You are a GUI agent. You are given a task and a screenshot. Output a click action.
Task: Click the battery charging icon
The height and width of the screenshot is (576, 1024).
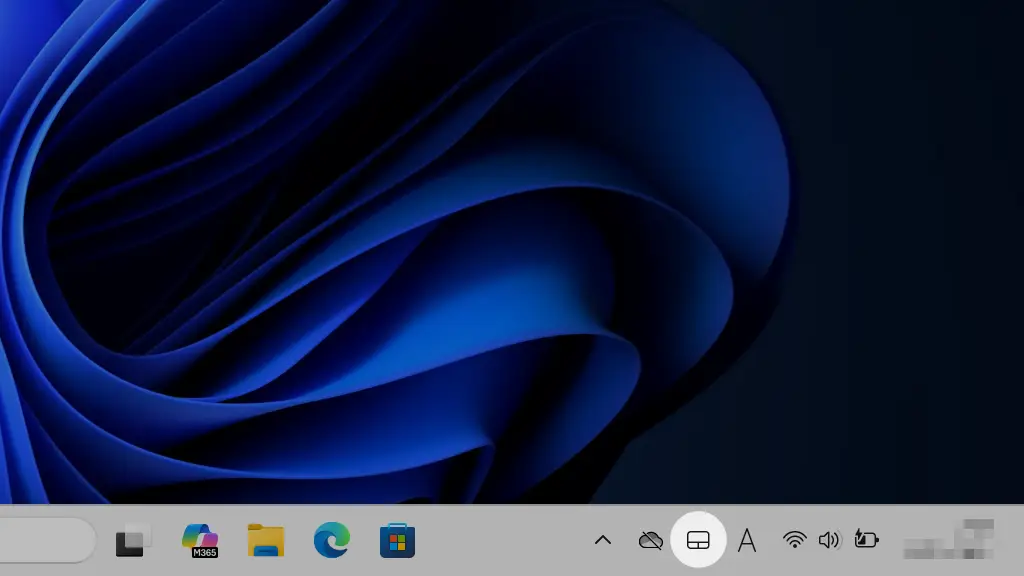coord(866,541)
